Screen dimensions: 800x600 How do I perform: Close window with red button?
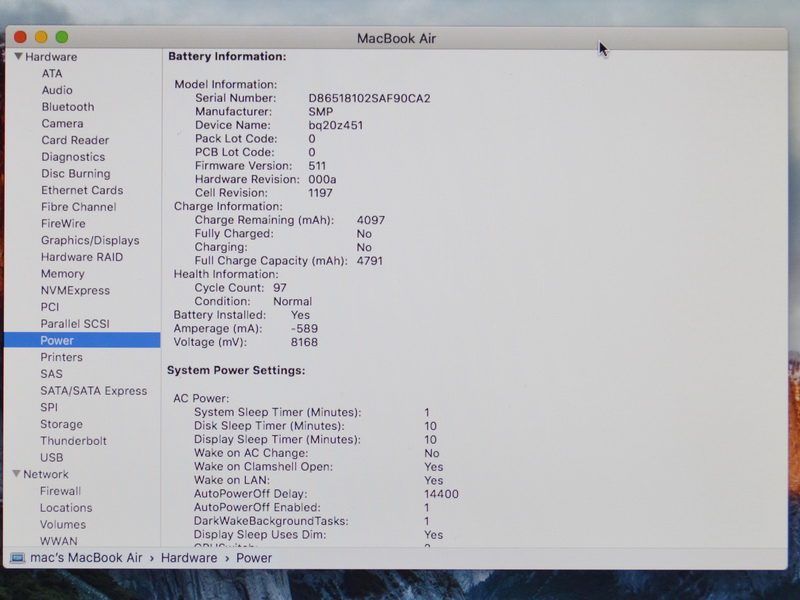click(x=20, y=37)
